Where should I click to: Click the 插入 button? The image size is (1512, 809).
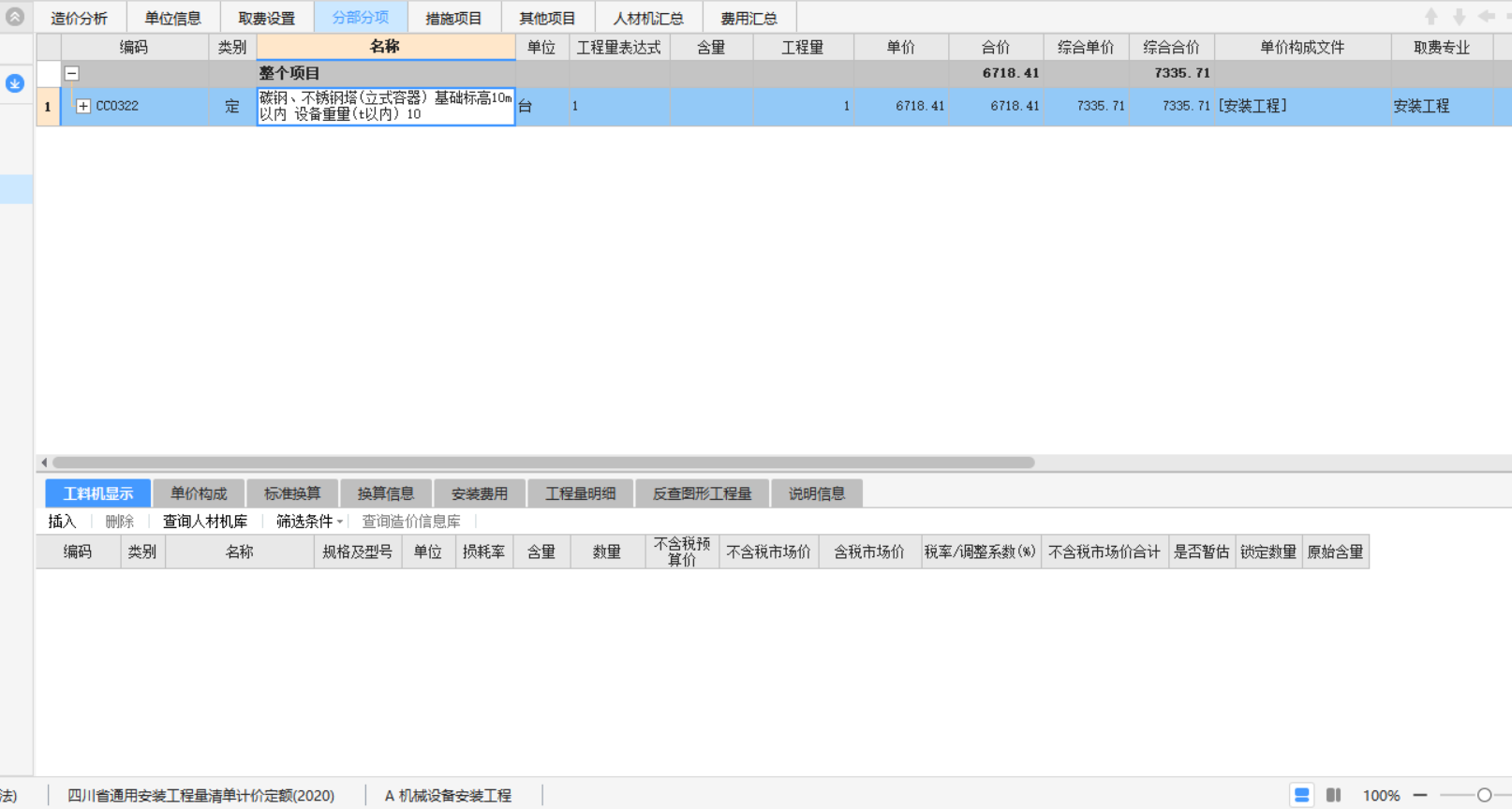[x=62, y=522]
